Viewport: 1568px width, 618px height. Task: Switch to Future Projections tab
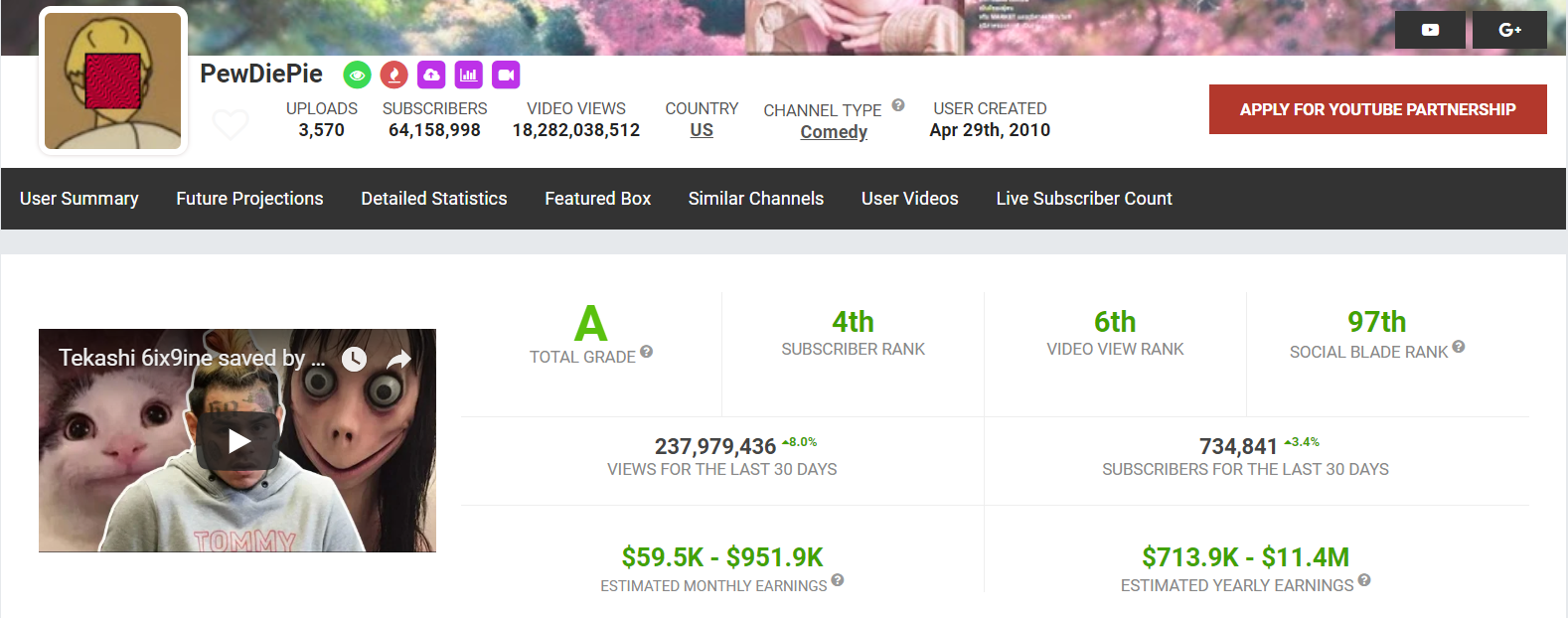click(250, 199)
